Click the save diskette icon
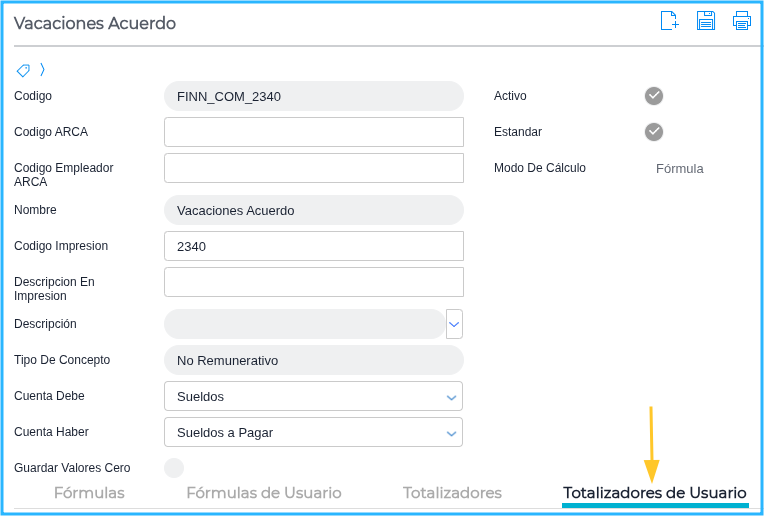Screen dimensions: 764x516 tap(706, 21)
